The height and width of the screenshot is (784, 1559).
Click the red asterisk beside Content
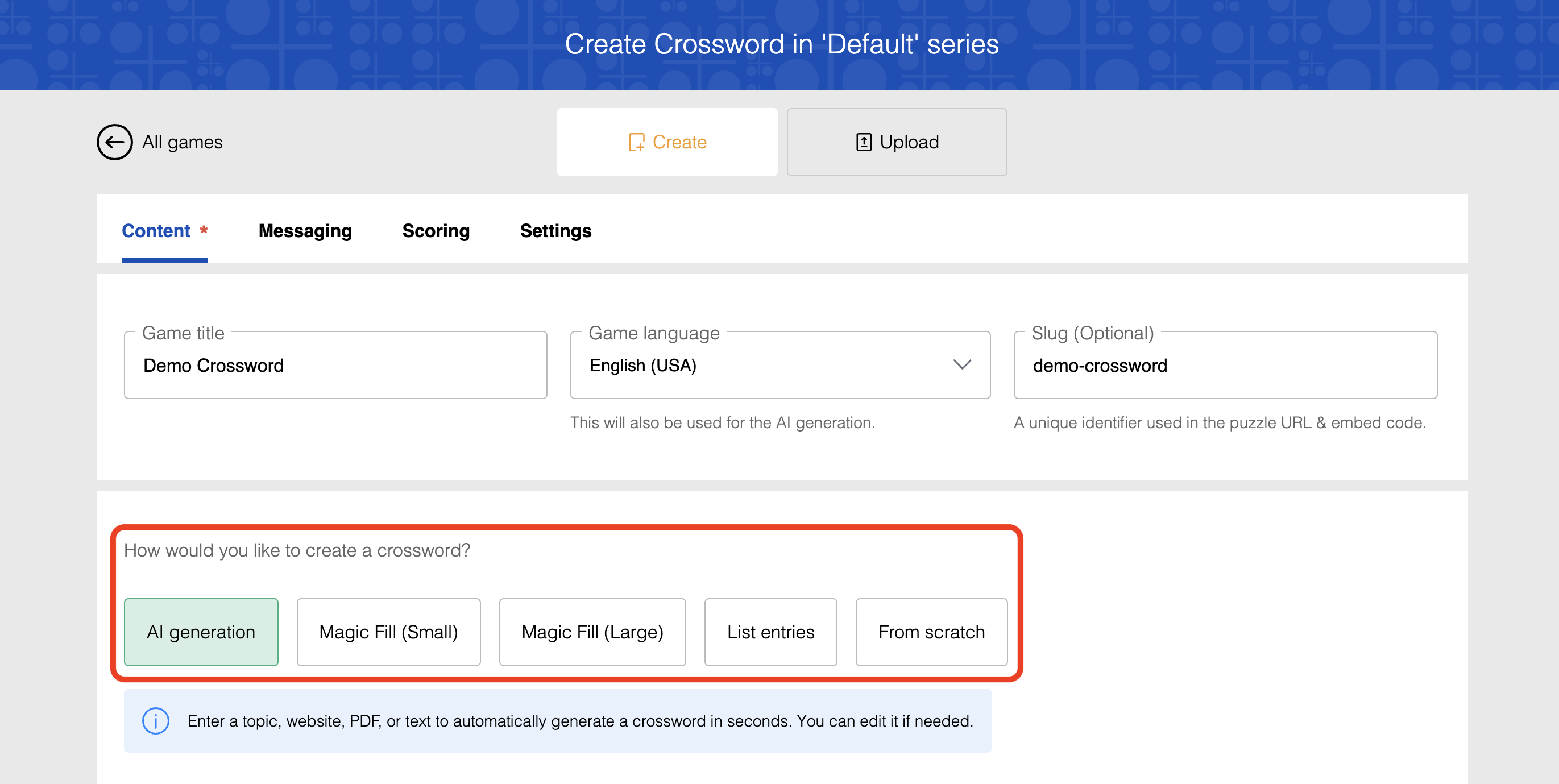coord(204,230)
